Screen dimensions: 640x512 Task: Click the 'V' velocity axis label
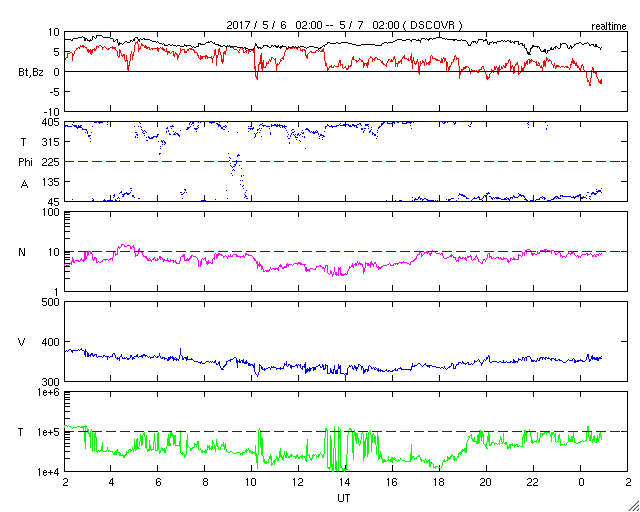tap(22, 342)
